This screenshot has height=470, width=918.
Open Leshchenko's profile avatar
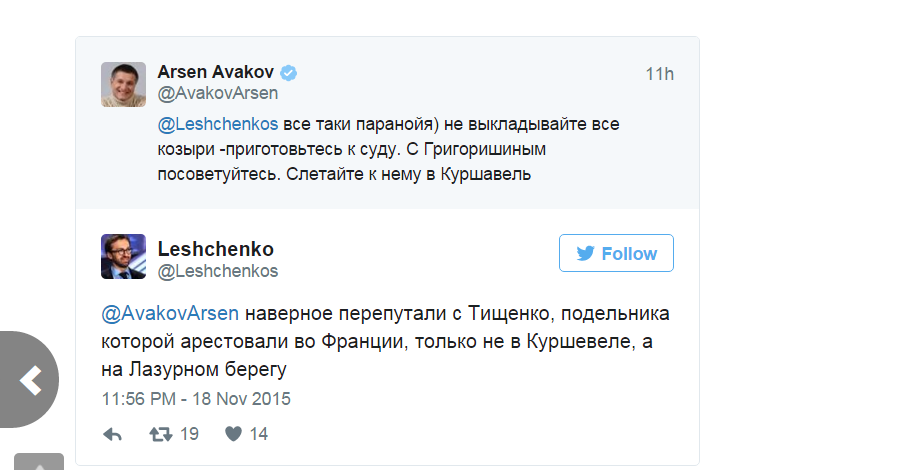tap(124, 257)
